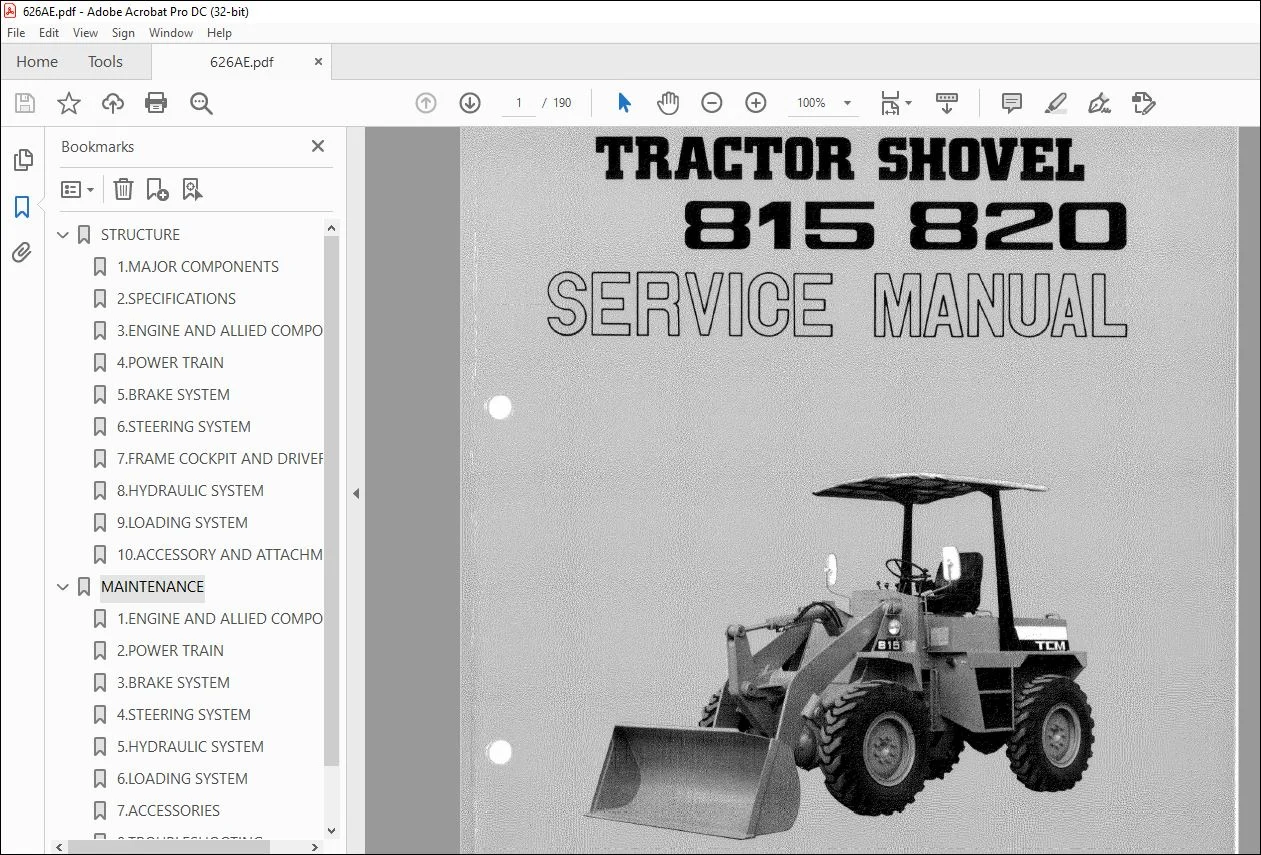The height and width of the screenshot is (855, 1261).
Task: Print the document using printer icon
Action: click(156, 103)
